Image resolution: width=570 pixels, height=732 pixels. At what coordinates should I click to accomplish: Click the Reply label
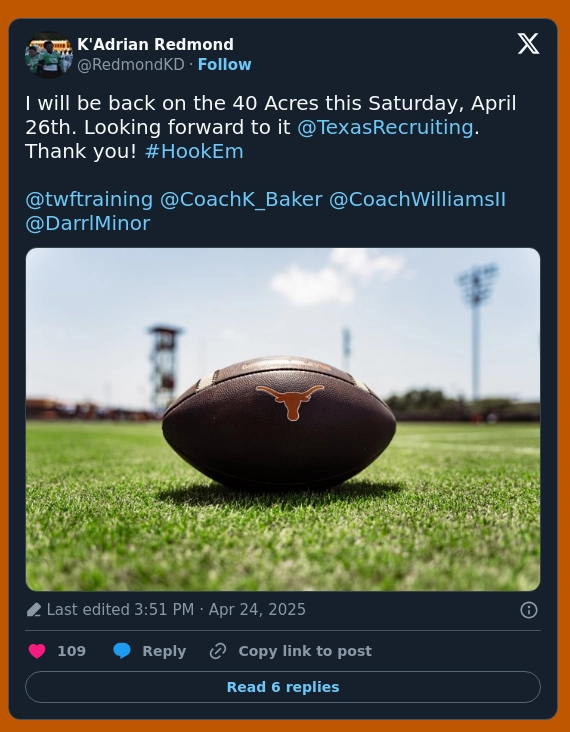point(164,651)
